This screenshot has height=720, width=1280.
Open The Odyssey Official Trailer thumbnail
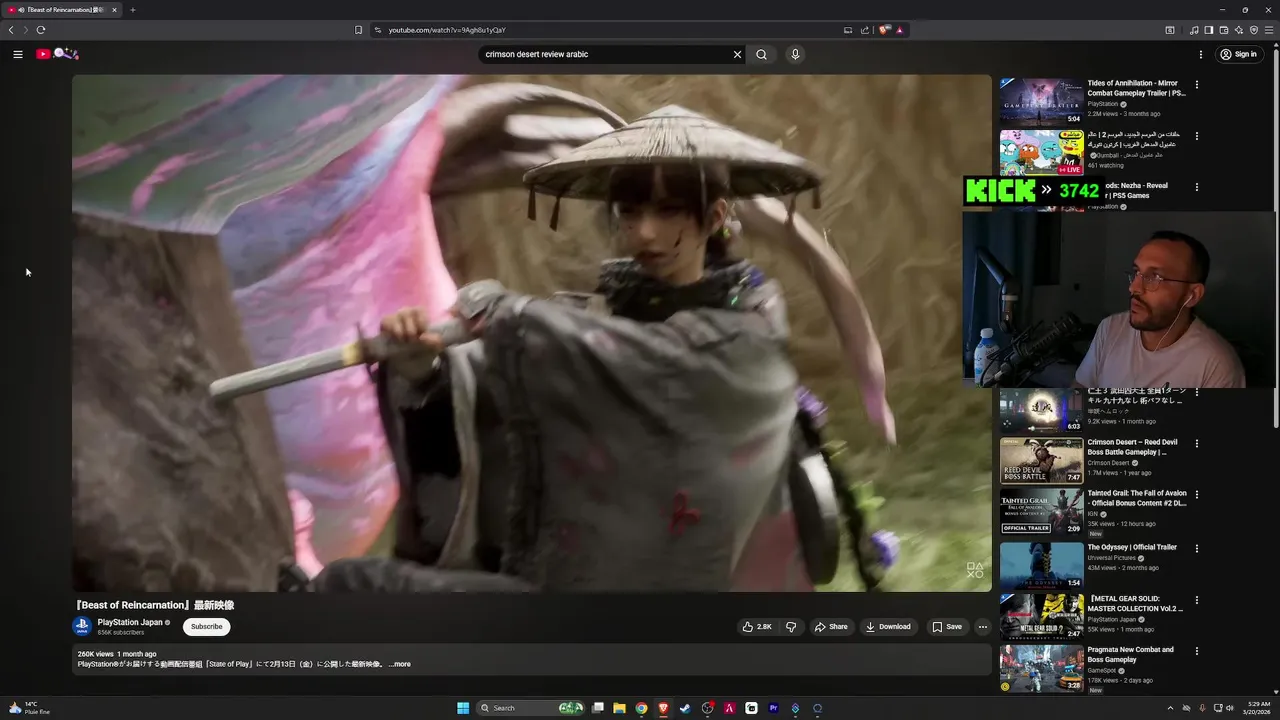[1041, 565]
